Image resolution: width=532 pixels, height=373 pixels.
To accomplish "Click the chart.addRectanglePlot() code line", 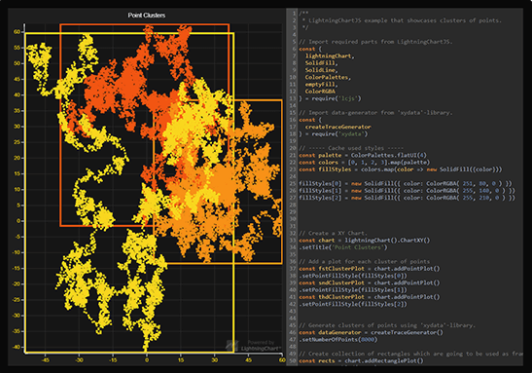I will [361, 360].
